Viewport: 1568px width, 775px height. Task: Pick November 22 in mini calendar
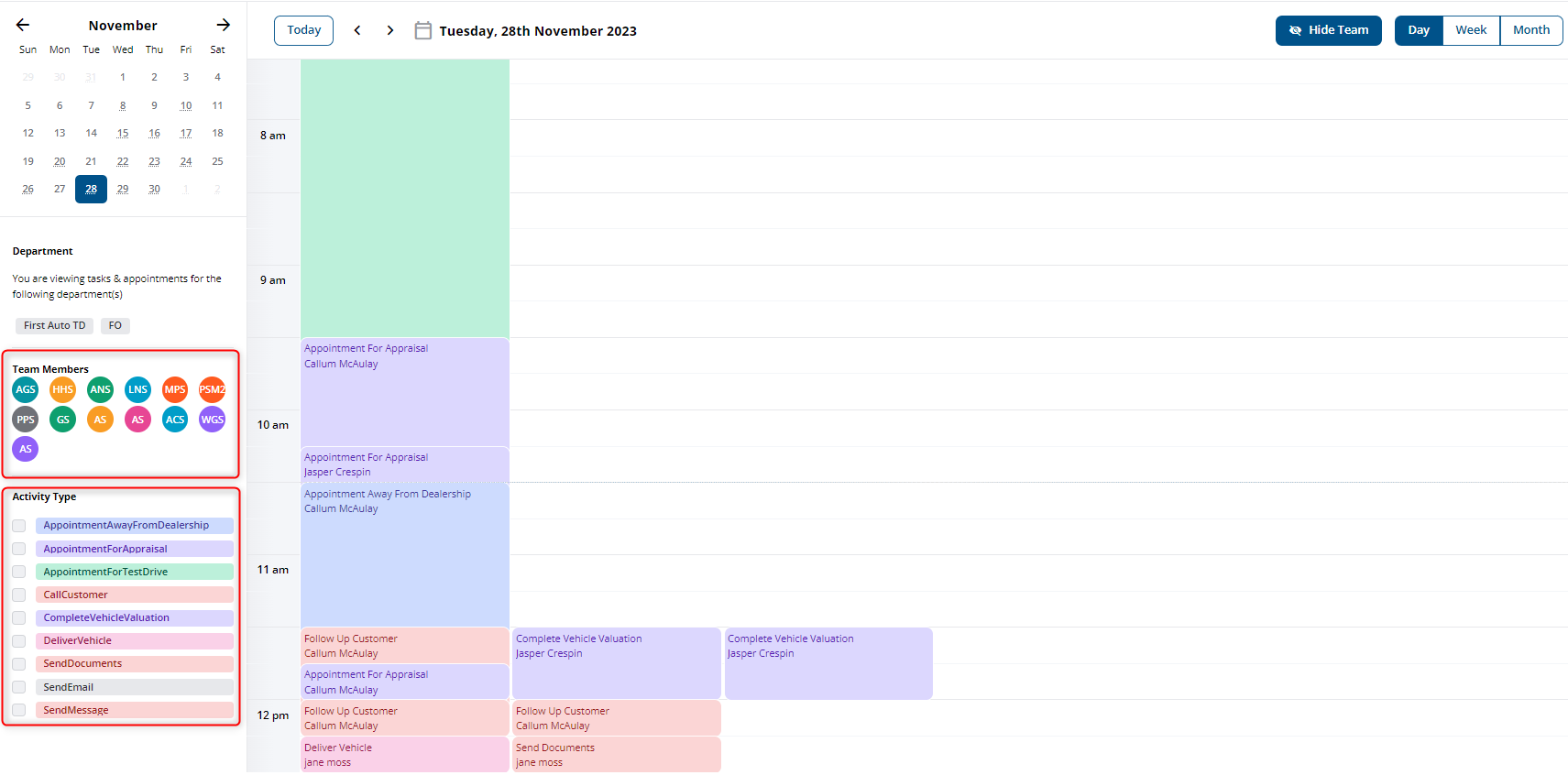[123, 161]
